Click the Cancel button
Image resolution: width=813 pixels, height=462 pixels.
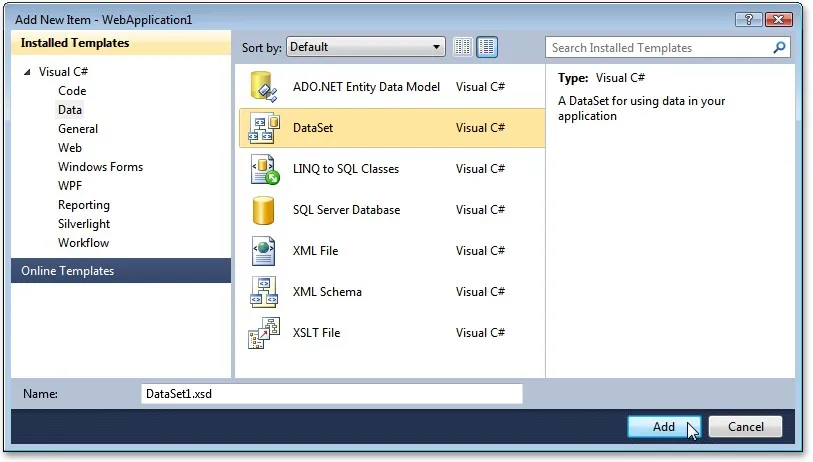746,427
